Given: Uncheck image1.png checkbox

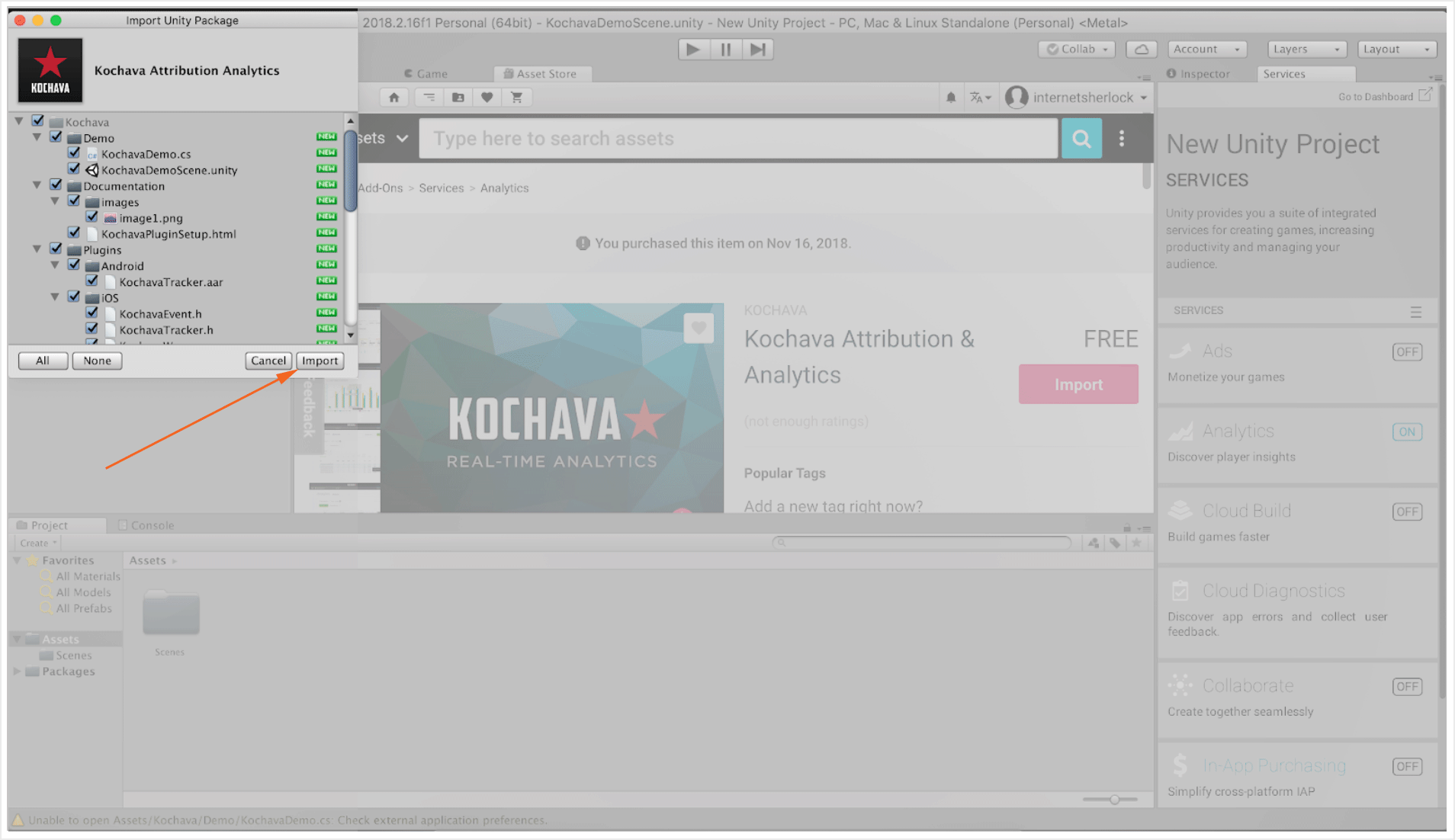Looking at the screenshot, I should point(92,217).
